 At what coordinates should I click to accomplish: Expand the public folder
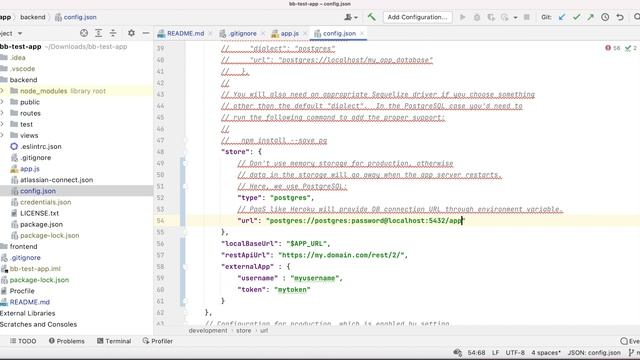coord(2,102)
